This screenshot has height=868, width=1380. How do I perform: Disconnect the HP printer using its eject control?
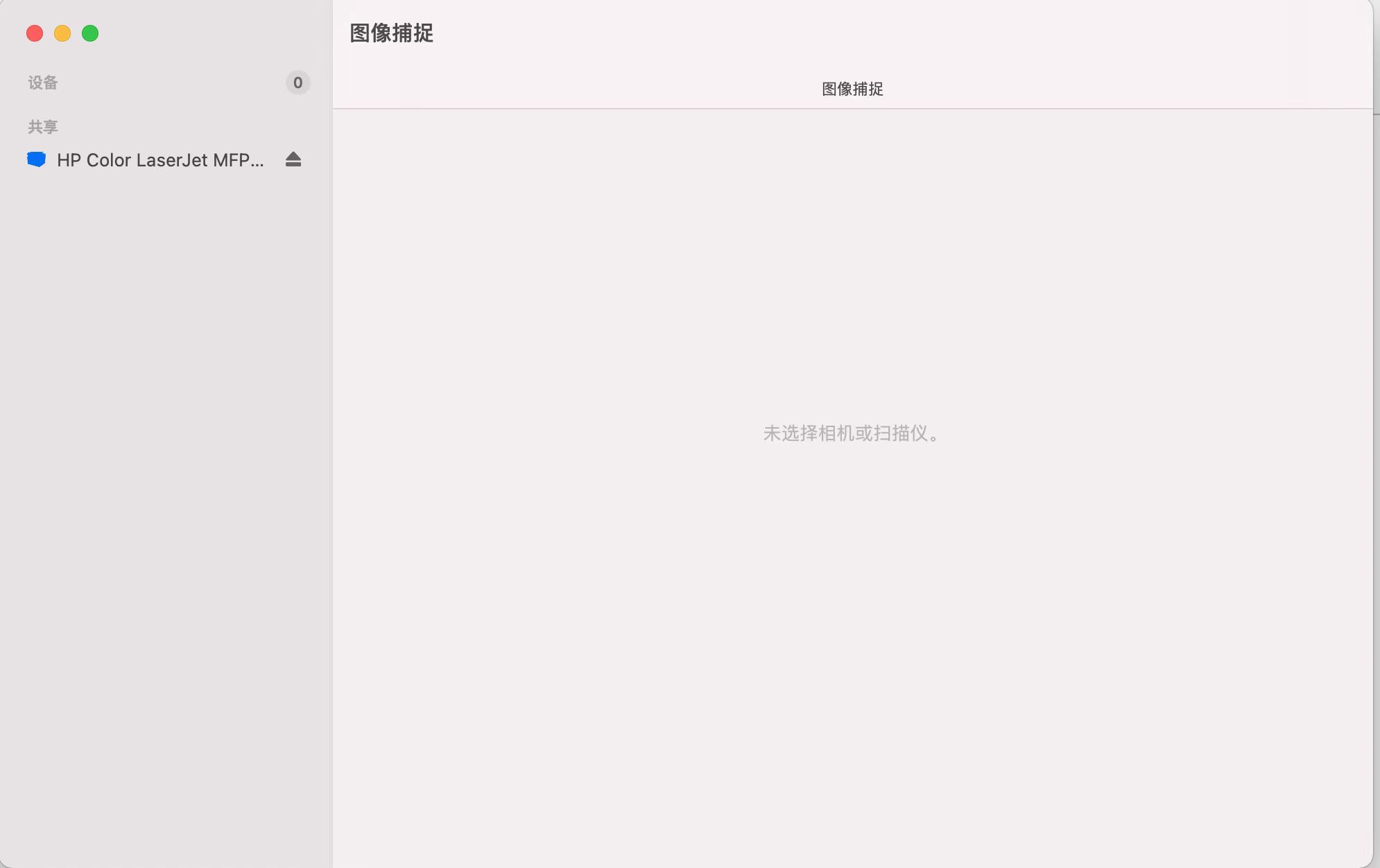(293, 160)
